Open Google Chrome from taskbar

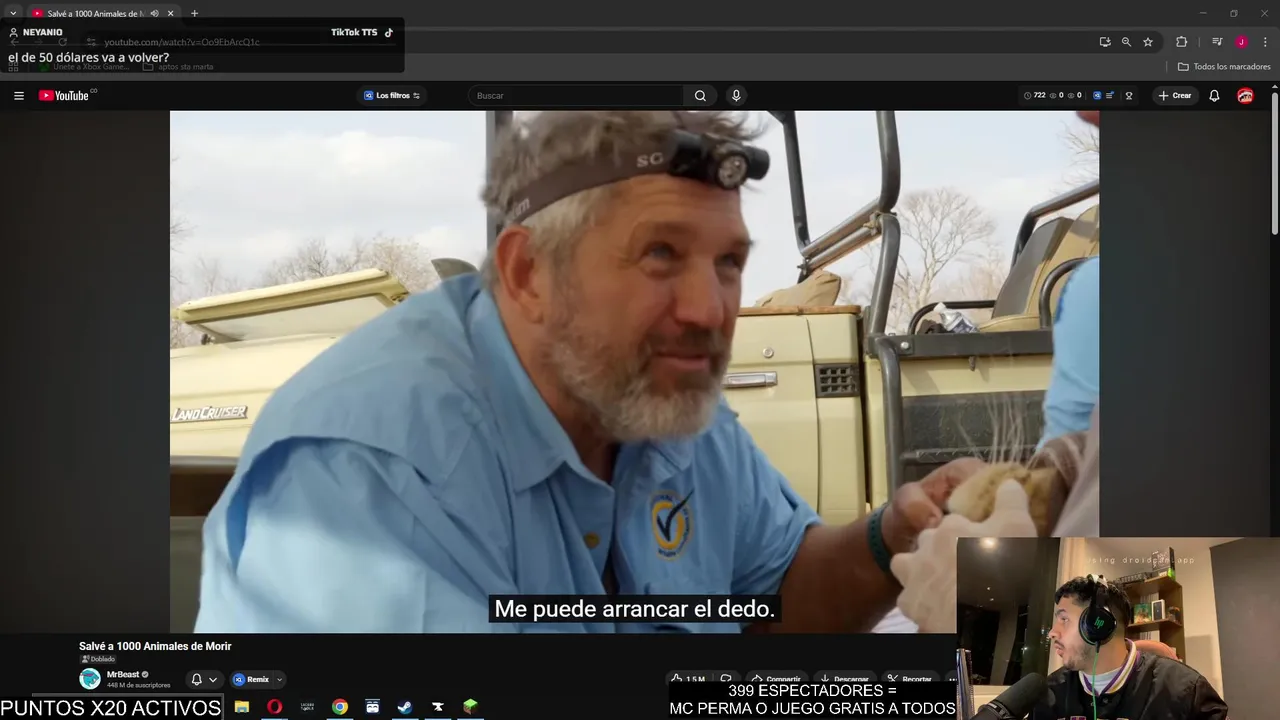340,707
